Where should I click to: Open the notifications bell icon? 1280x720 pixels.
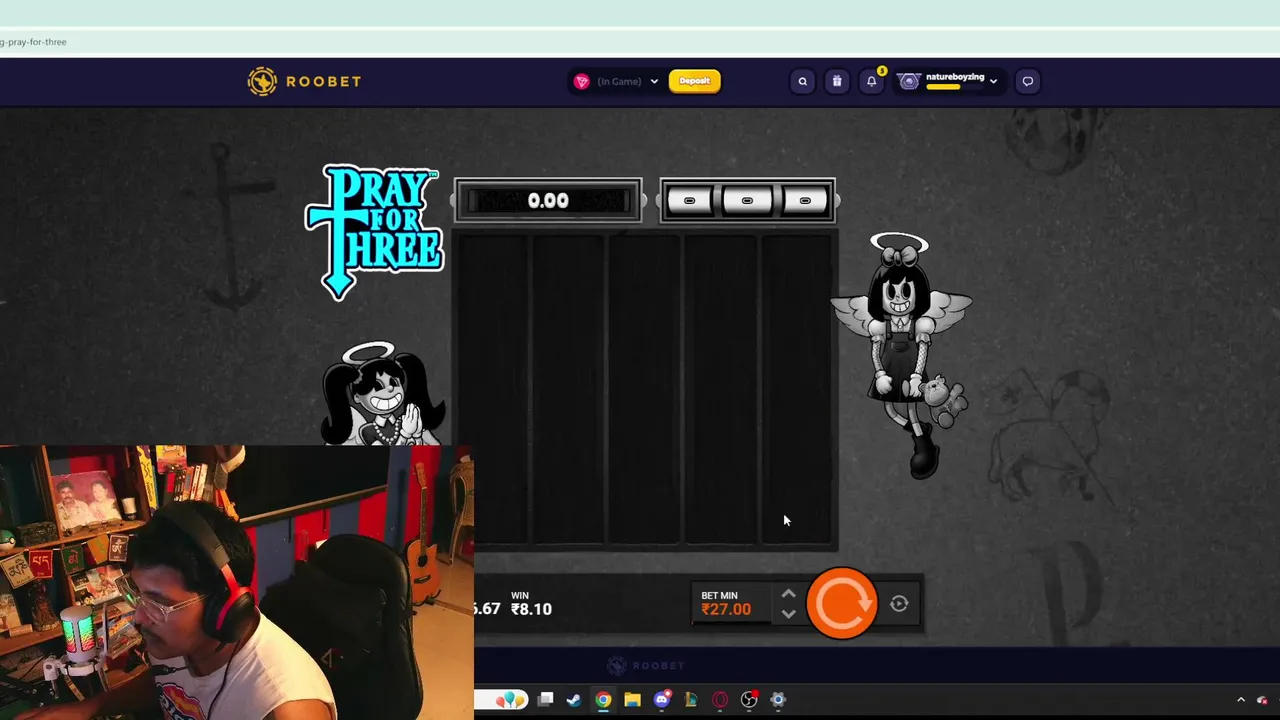point(871,82)
